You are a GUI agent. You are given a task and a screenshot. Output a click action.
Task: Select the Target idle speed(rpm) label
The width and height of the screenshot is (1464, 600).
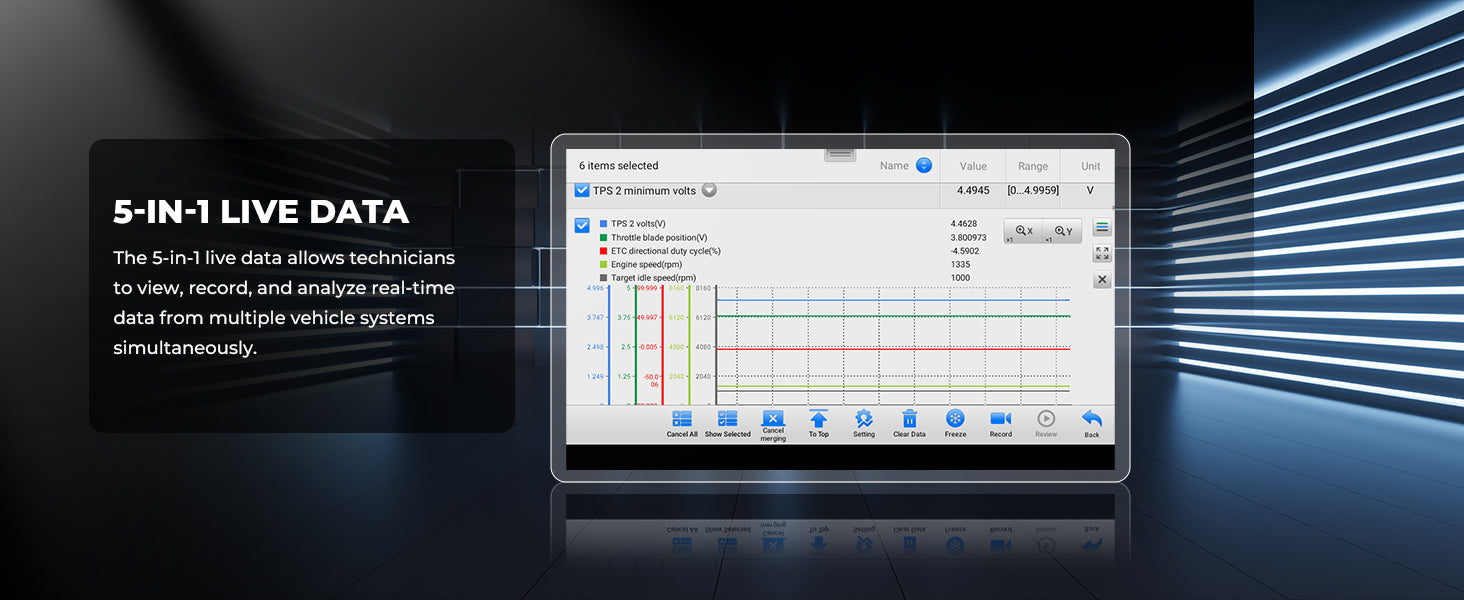pyautogui.click(x=653, y=278)
